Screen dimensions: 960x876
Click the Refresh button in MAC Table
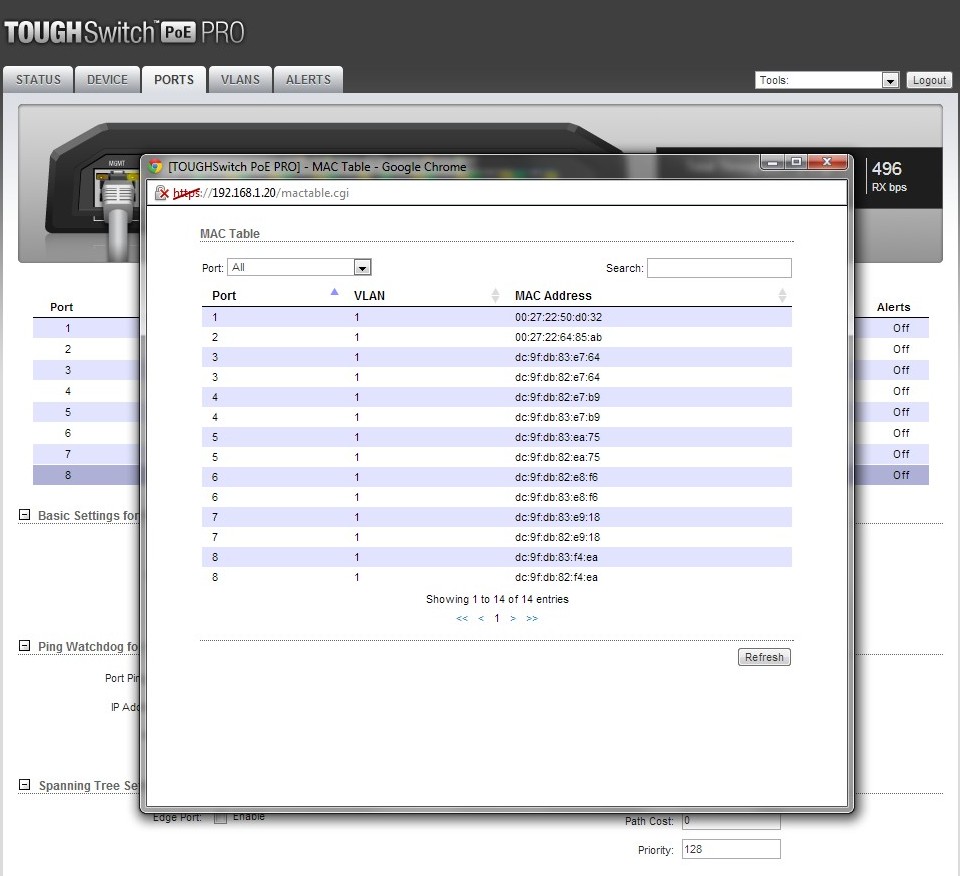(x=764, y=657)
